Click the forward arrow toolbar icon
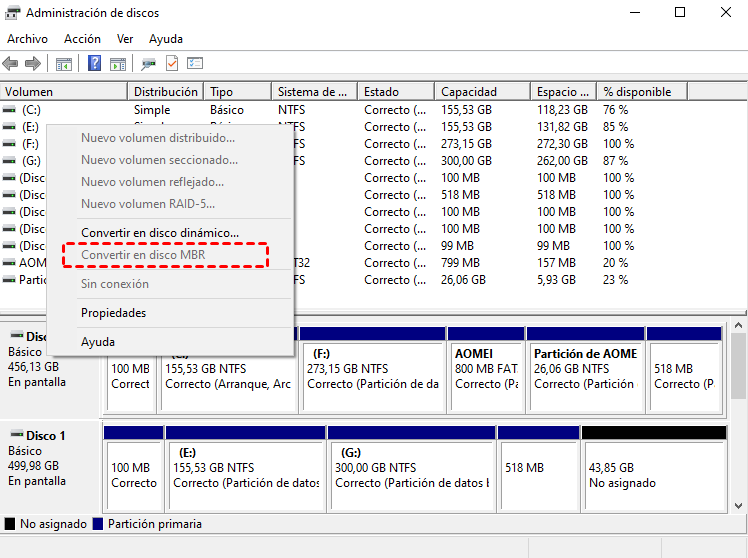This screenshot has height=558, width=748. (33, 64)
